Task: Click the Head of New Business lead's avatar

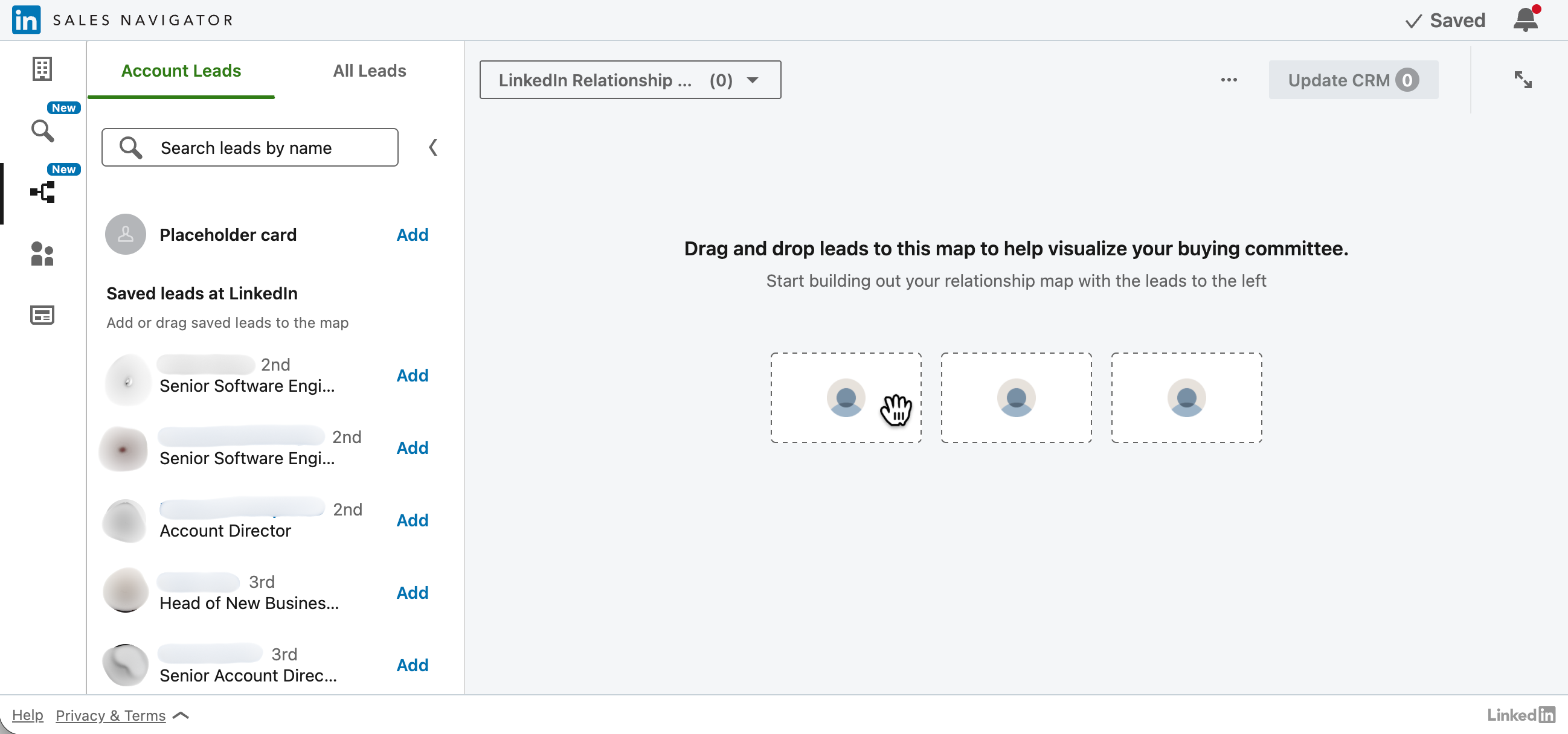Action: coord(126,590)
